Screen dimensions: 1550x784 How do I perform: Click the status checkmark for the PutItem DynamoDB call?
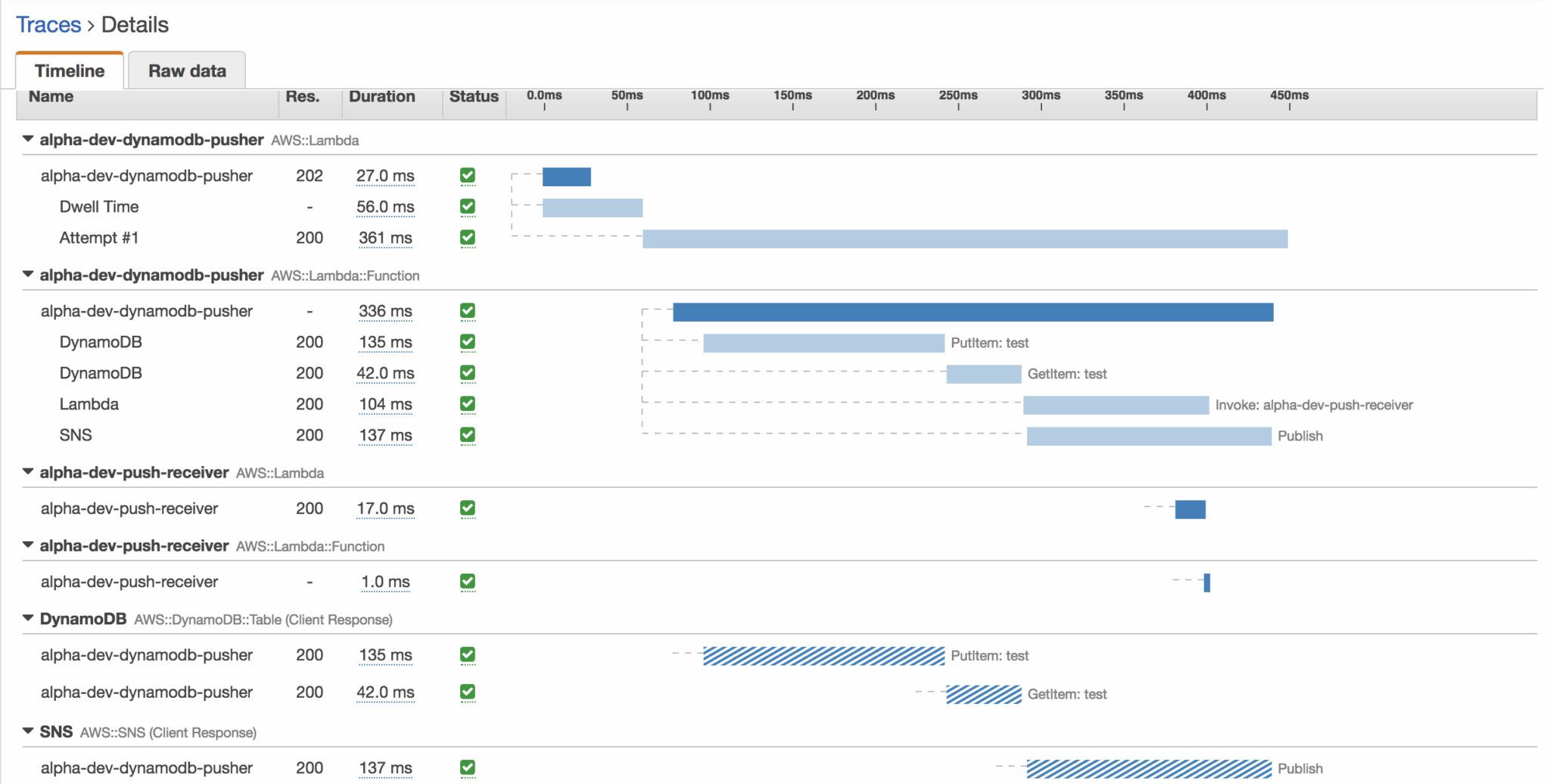point(468,342)
